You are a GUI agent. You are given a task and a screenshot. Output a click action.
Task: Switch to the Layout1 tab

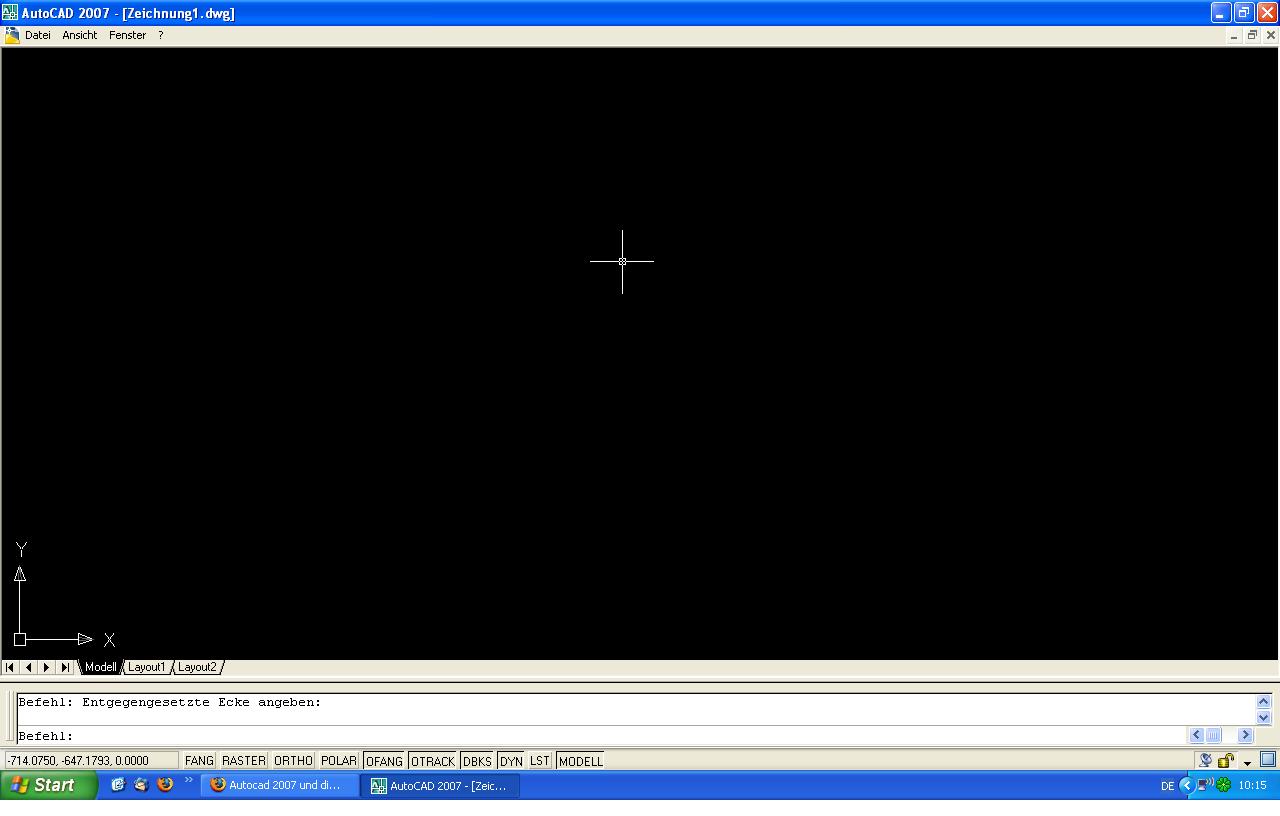point(146,667)
